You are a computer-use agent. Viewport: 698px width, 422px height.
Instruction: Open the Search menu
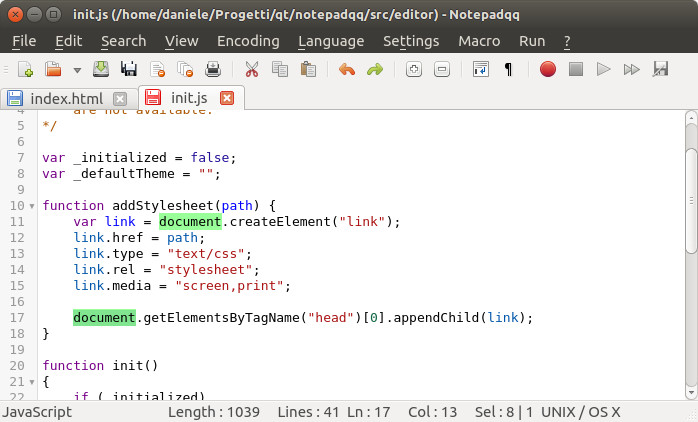tap(123, 41)
